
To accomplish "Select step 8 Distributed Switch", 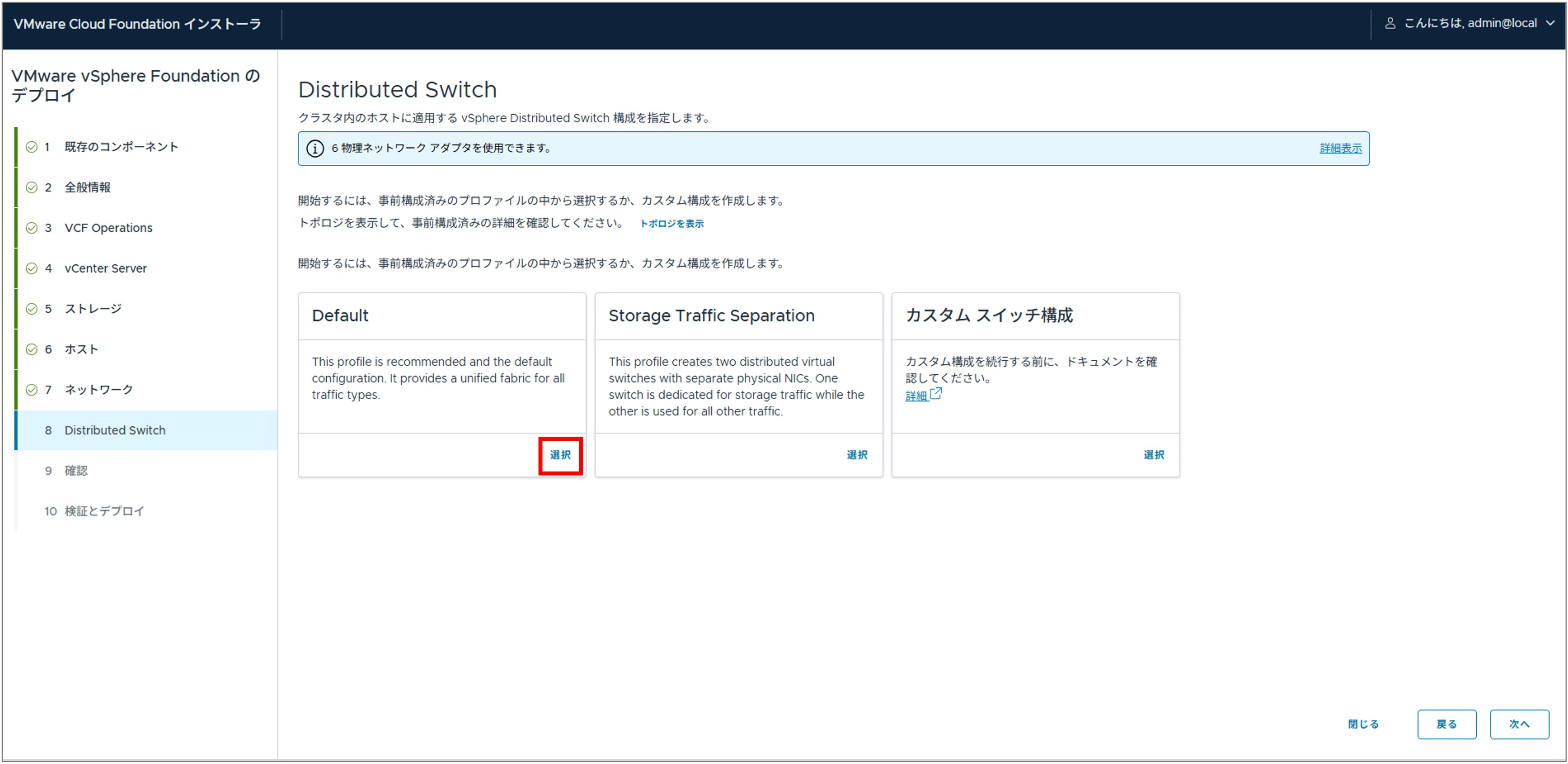I will [146, 430].
